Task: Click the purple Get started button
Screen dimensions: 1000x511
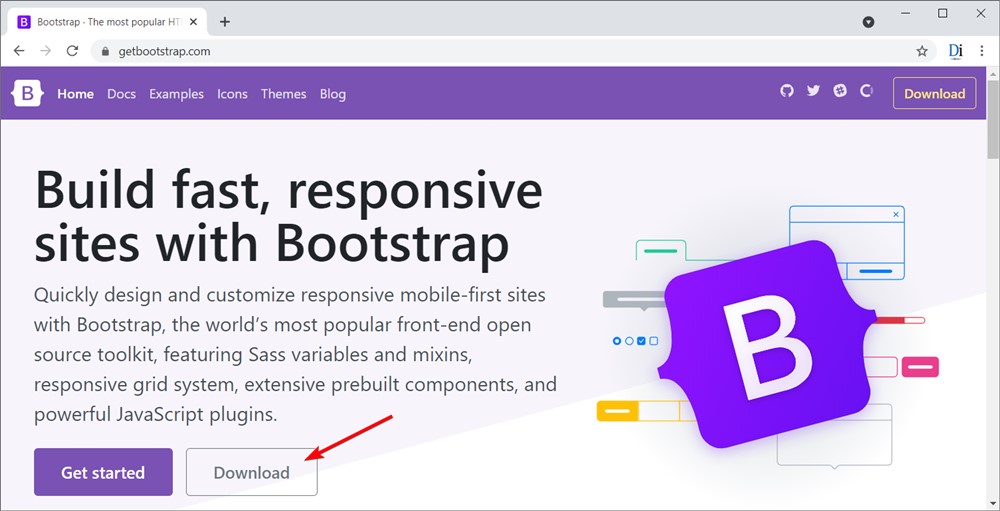Action: coord(103,472)
